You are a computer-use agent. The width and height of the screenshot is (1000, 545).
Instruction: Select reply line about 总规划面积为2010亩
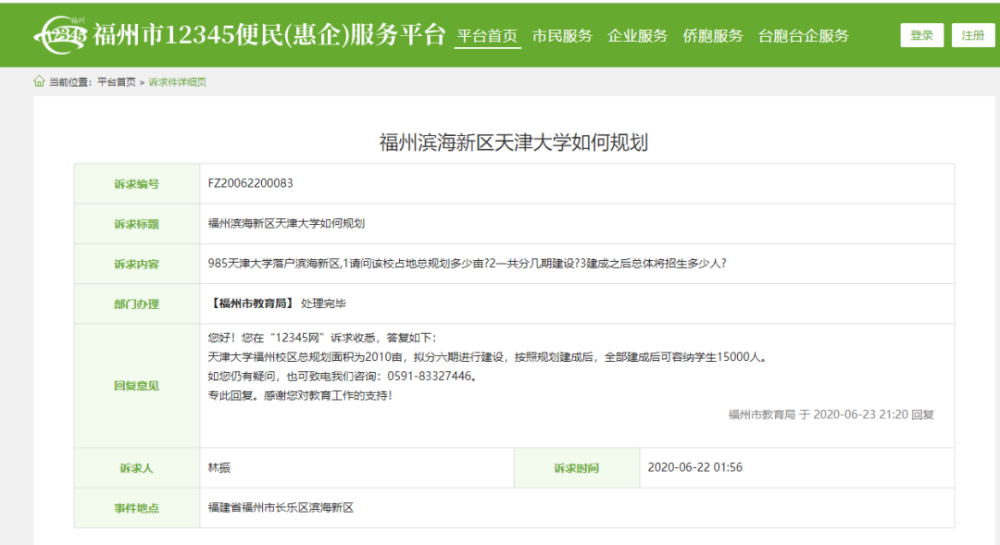click(487, 357)
